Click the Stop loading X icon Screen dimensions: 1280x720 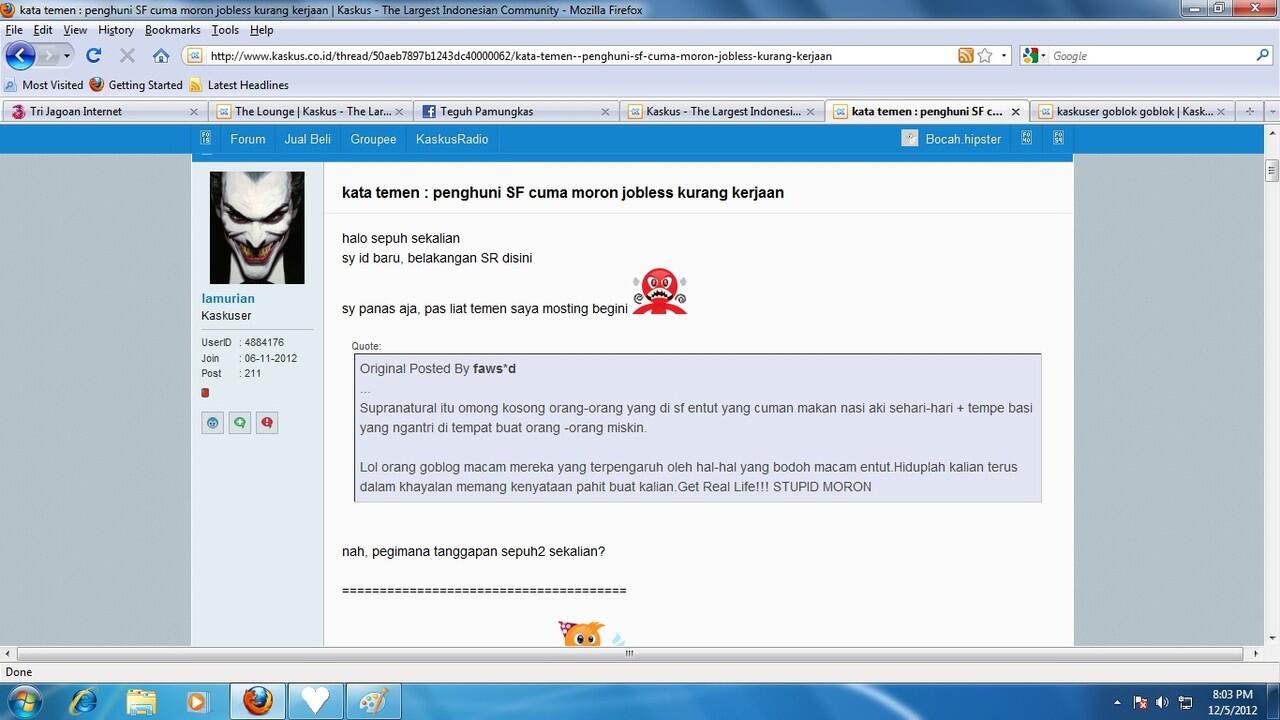[x=127, y=56]
